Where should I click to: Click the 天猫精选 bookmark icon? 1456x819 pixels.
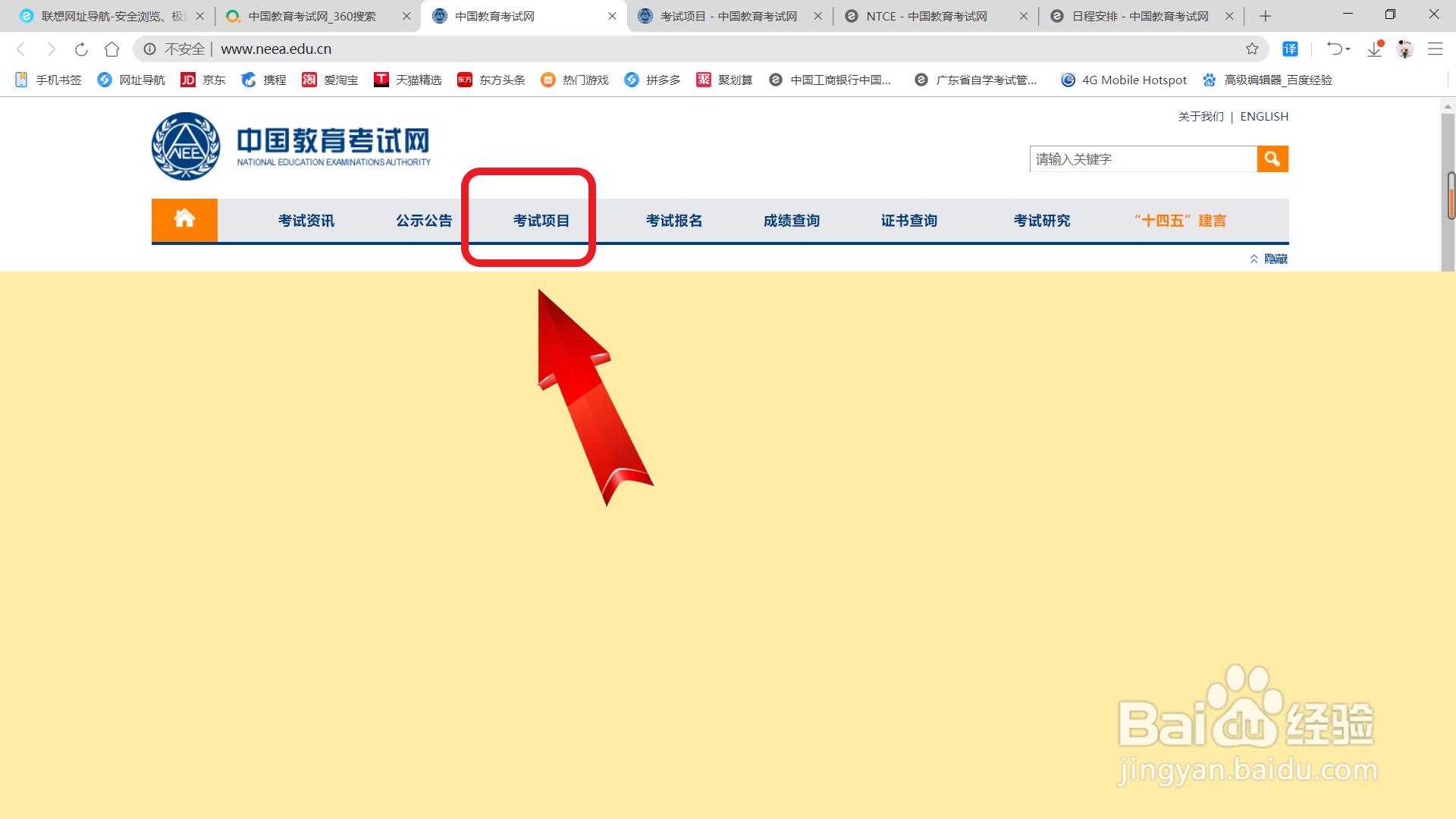381,80
